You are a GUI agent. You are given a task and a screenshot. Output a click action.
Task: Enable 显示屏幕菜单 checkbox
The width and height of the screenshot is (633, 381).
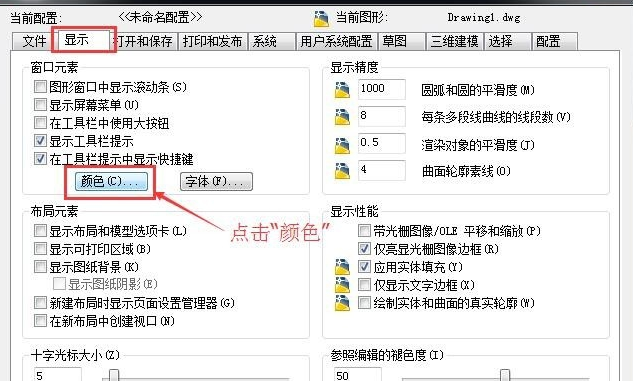click(x=40, y=105)
